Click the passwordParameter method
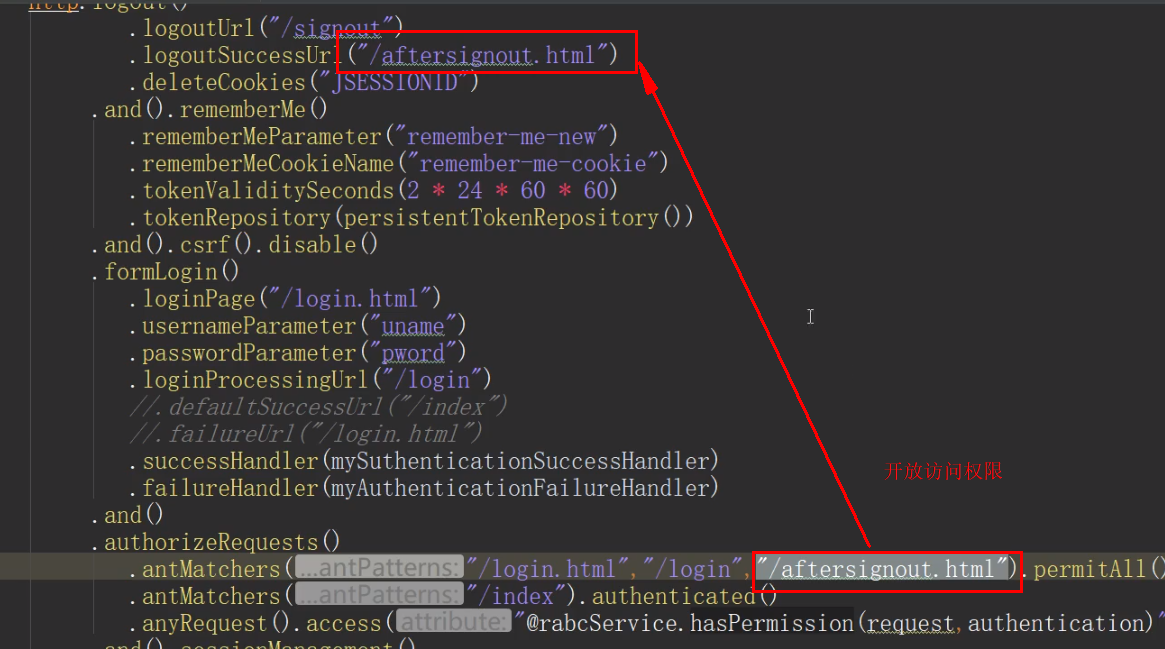The image size is (1165, 649). 249,353
